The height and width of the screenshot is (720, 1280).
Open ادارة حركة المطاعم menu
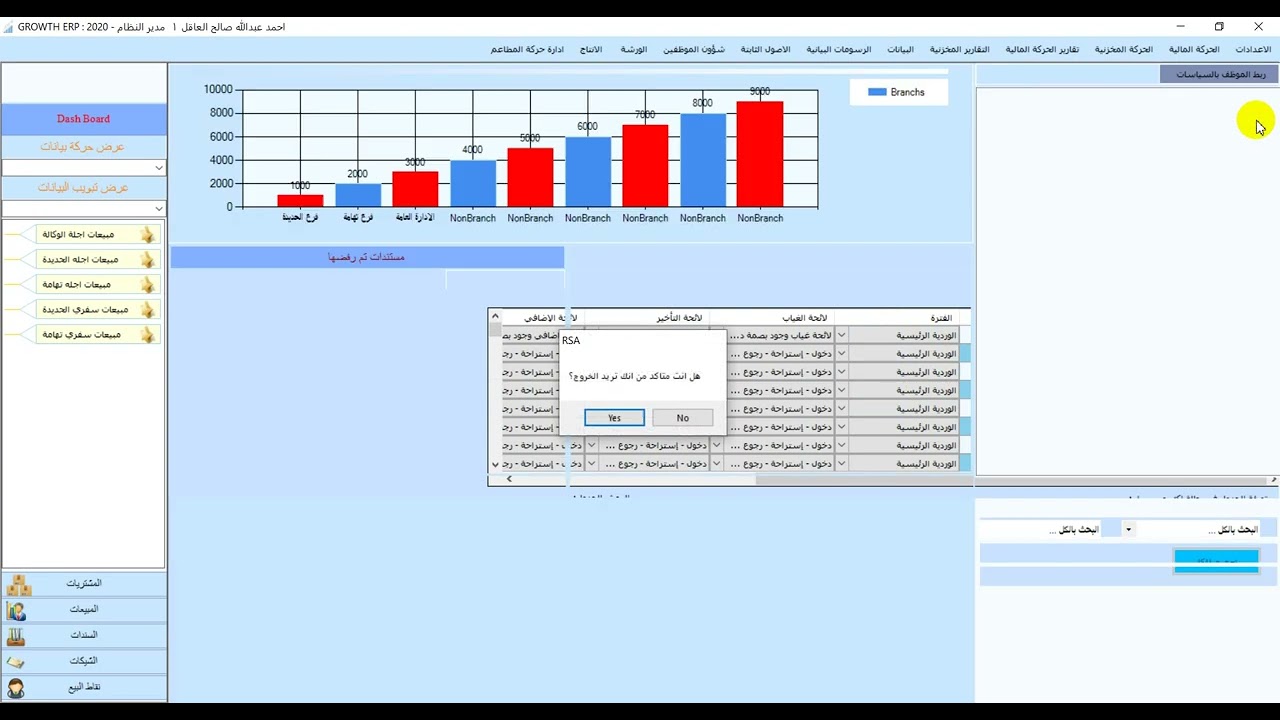click(527, 49)
